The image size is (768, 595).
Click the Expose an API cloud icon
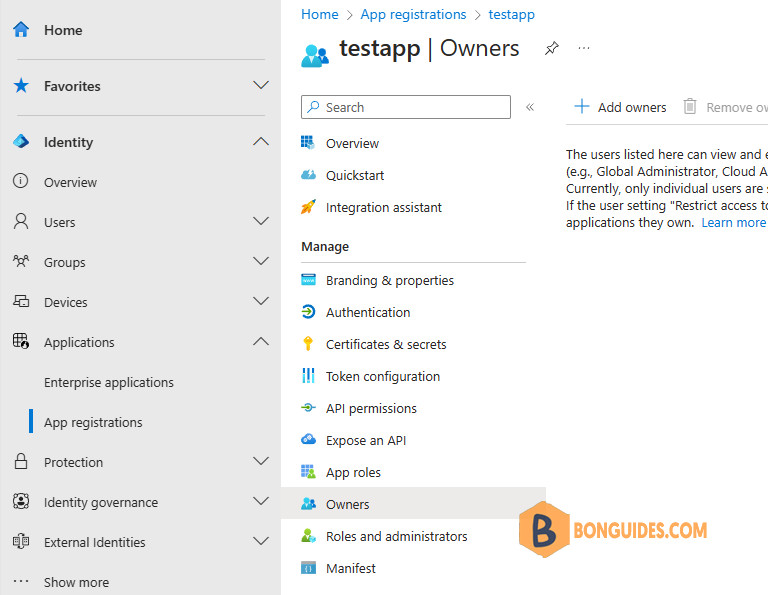click(x=308, y=439)
